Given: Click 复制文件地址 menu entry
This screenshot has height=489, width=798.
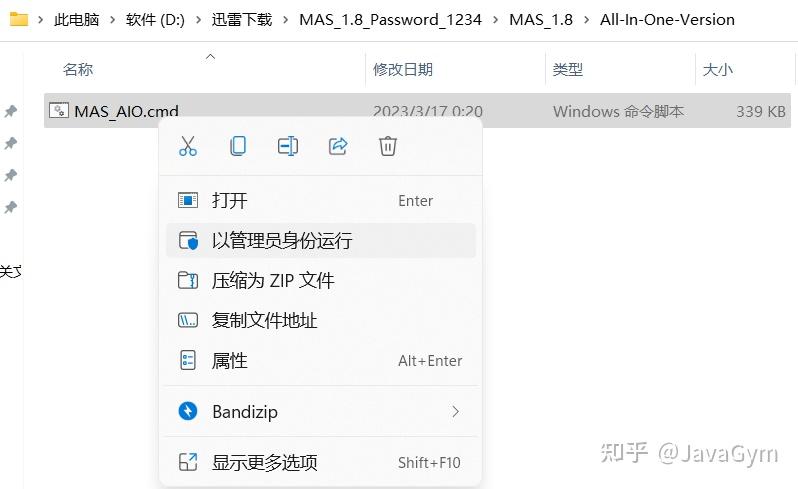Looking at the screenshot, I should pos(321,321).
